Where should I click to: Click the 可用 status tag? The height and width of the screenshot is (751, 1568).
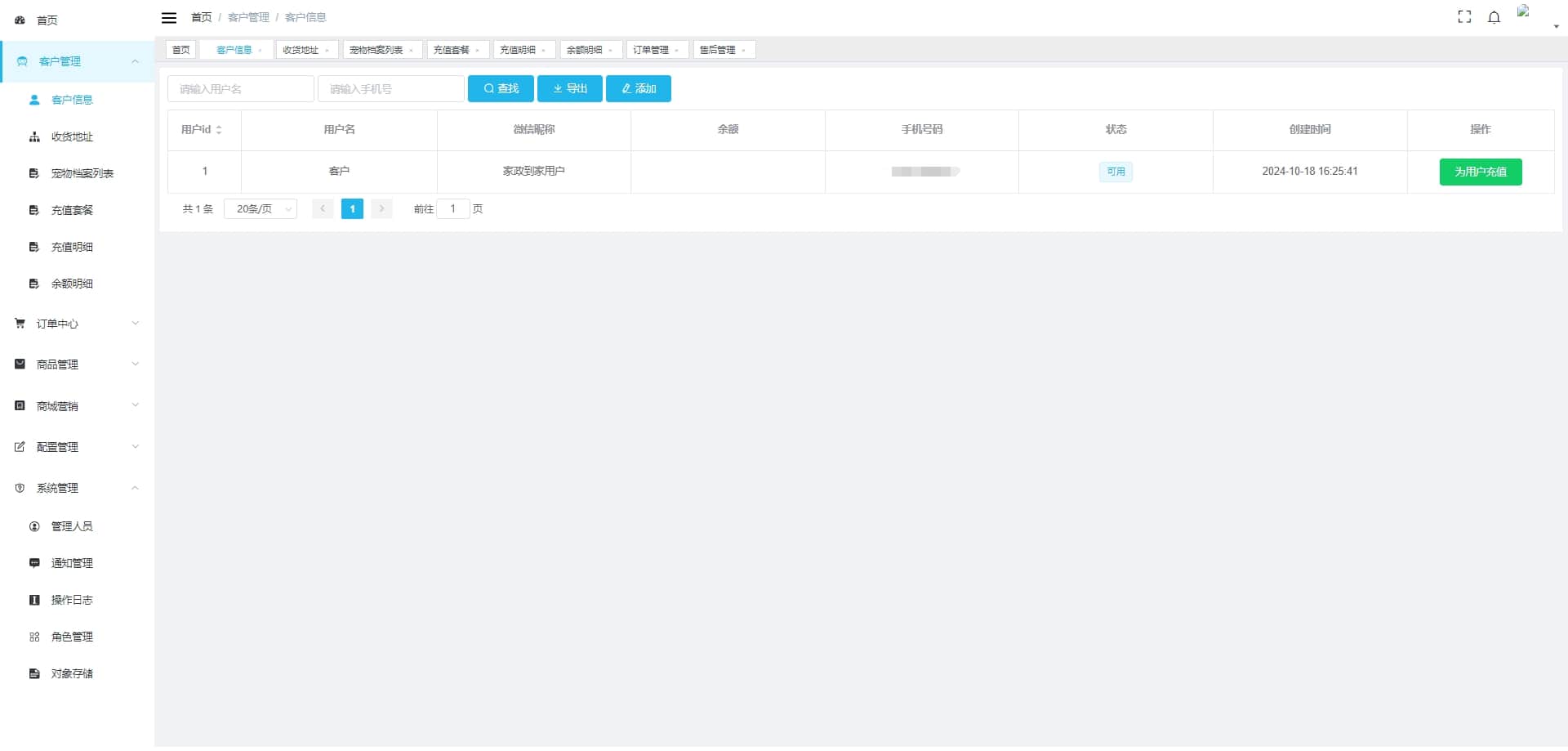tap(1116, 172)
